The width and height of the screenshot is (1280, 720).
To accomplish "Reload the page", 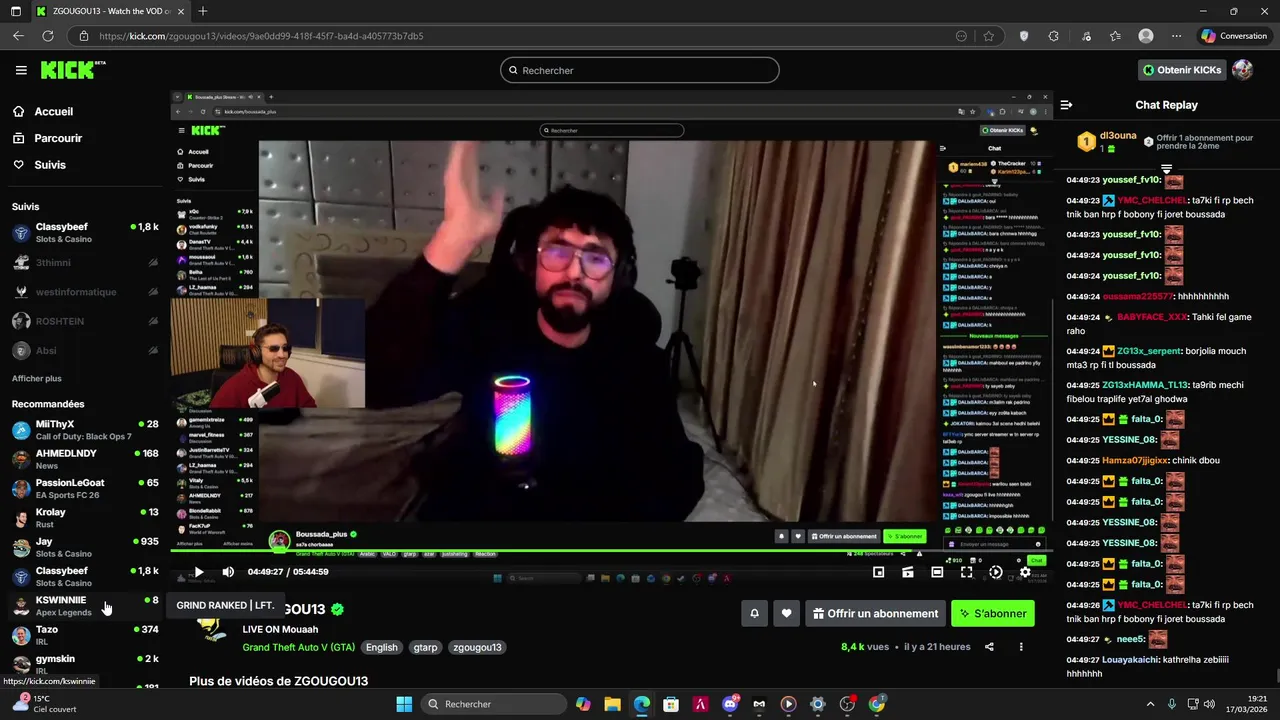I will tap(47, 36).
